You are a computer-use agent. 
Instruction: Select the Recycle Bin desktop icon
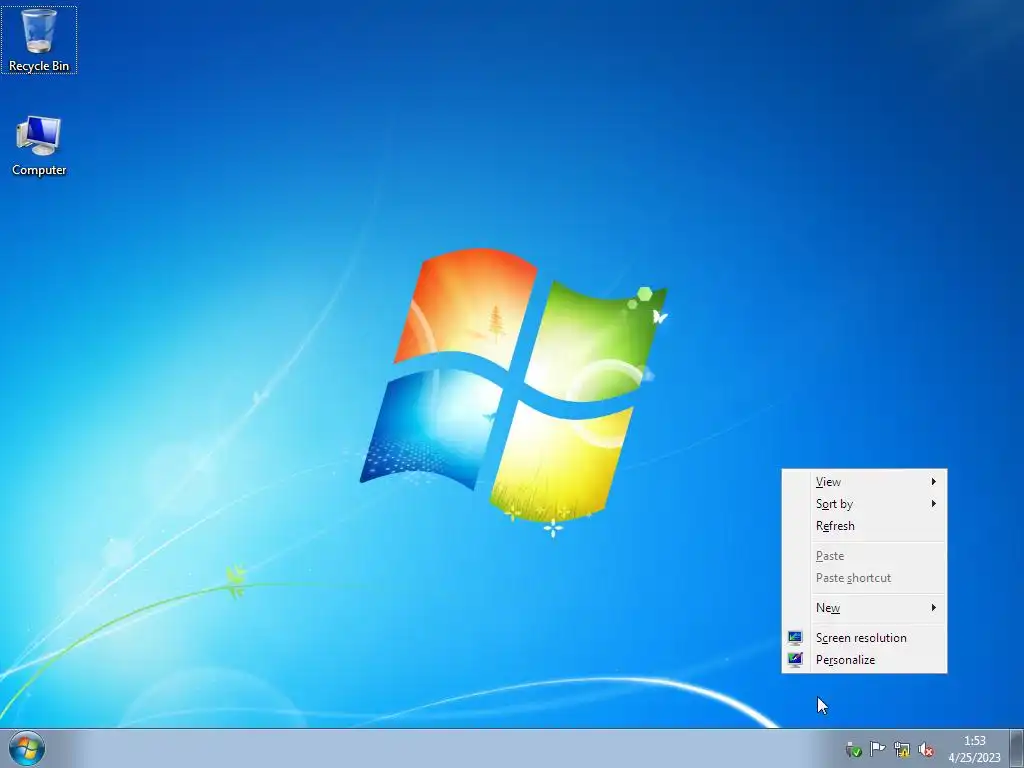point(39,40)
